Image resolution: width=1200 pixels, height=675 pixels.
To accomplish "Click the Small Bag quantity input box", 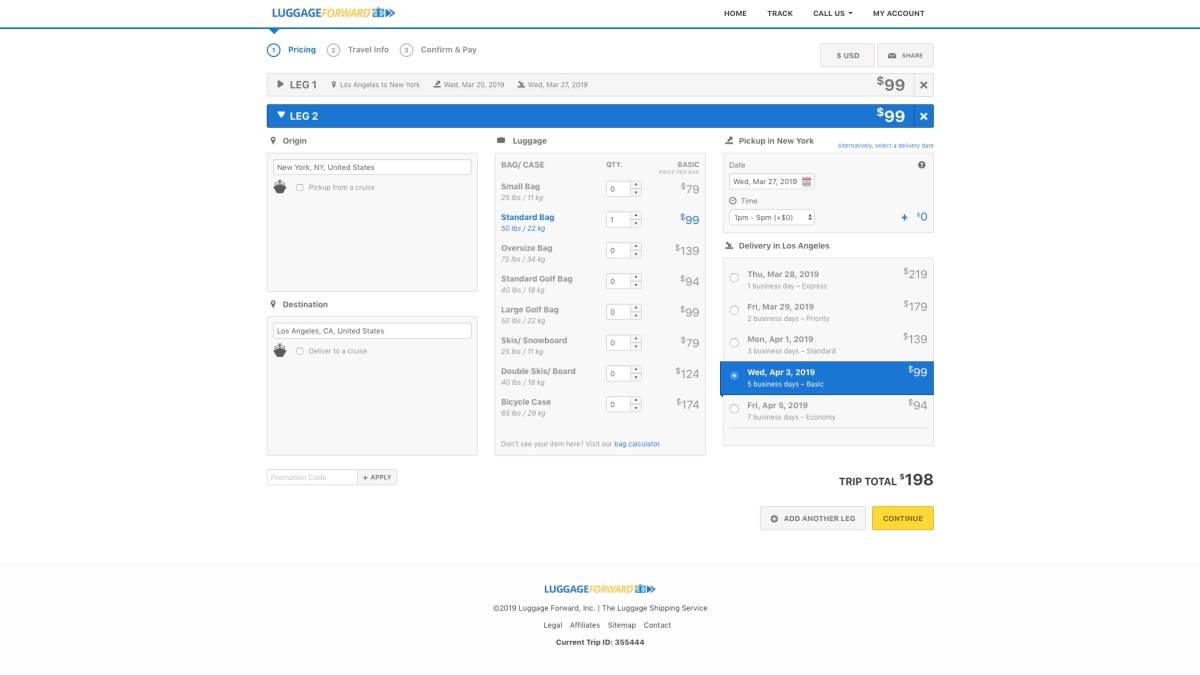I will pos(619,189).
